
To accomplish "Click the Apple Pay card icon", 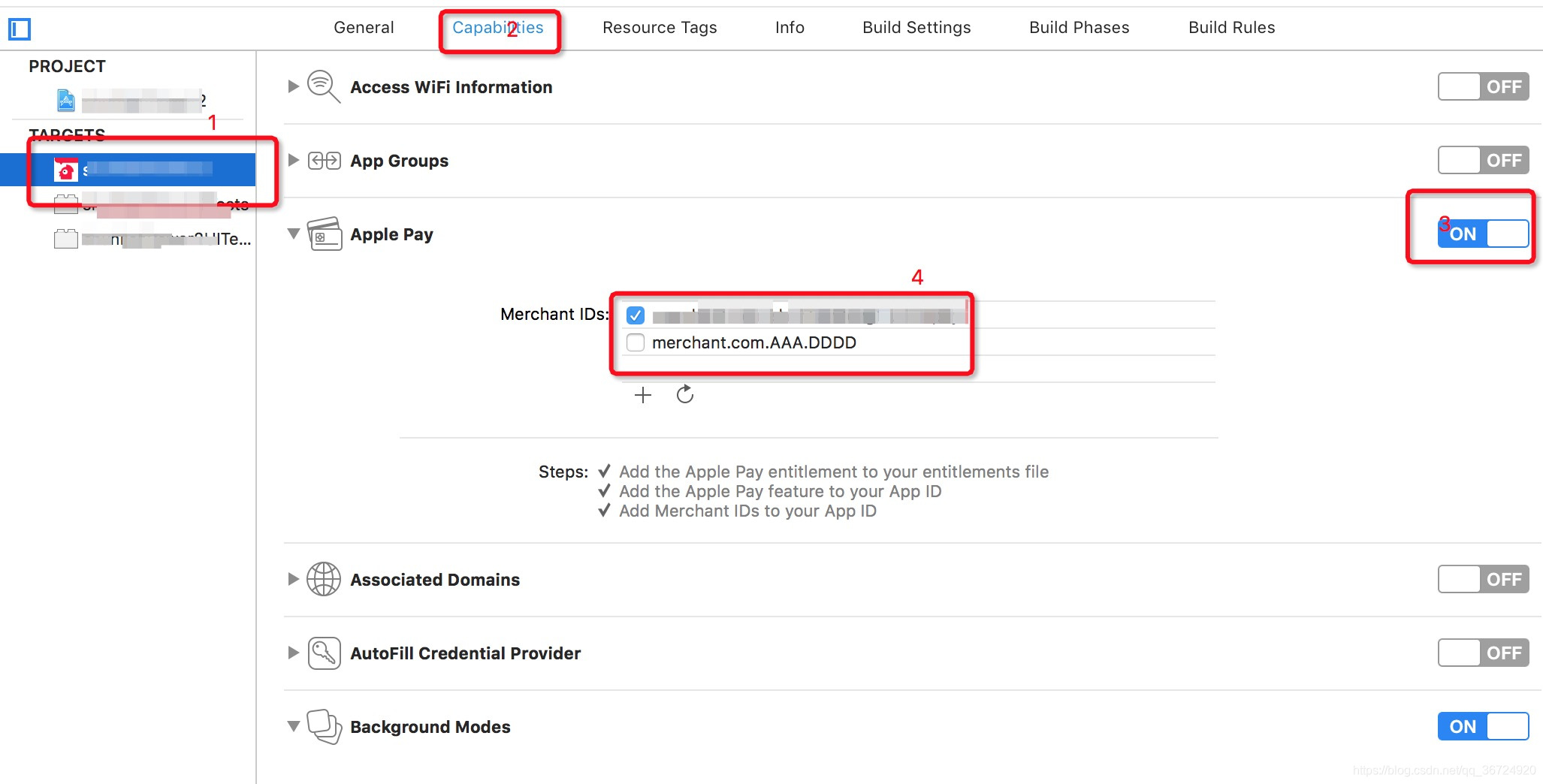I will (325, 234).
